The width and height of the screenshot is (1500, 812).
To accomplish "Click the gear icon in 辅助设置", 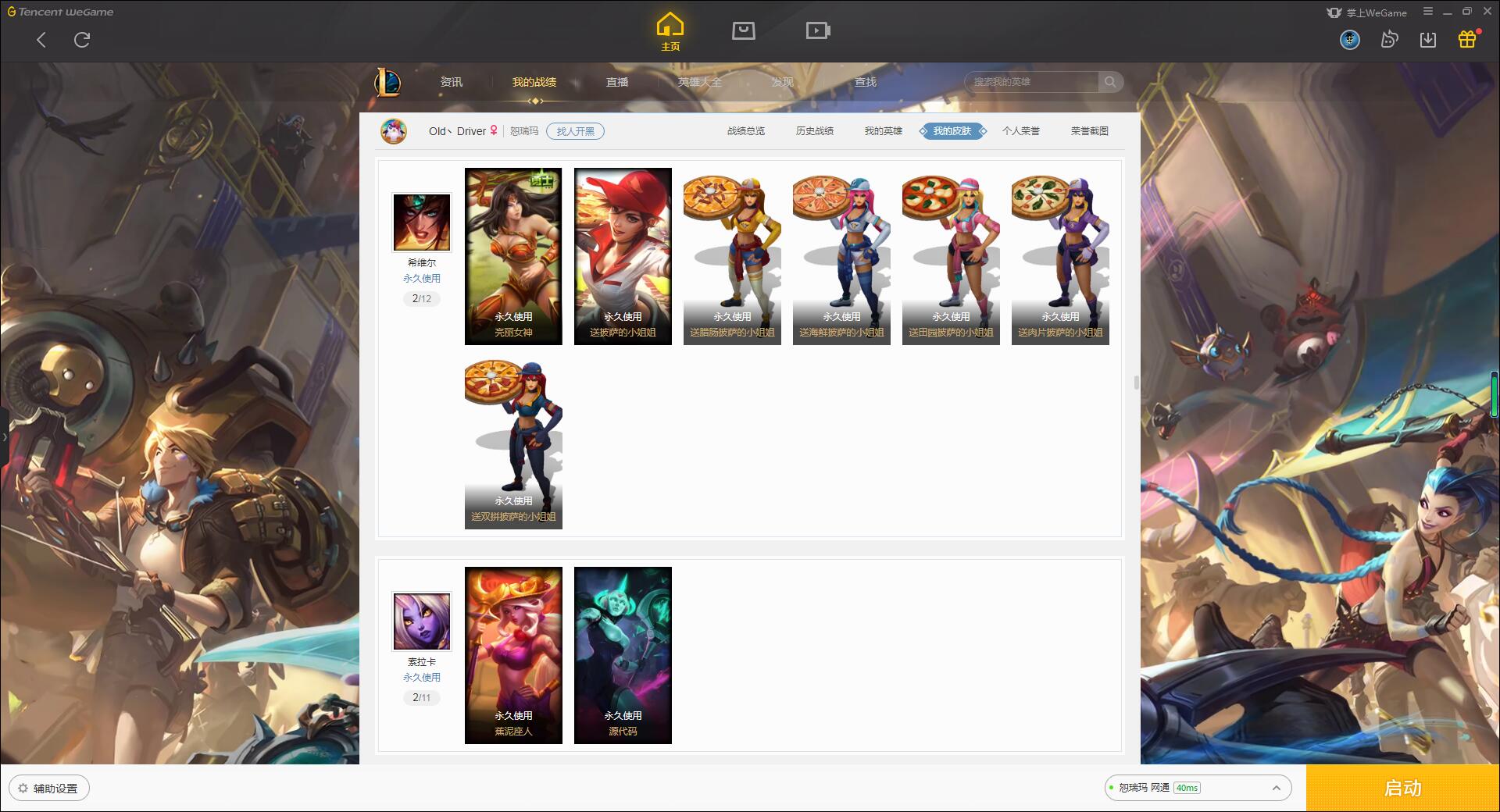I will point(23,789).
